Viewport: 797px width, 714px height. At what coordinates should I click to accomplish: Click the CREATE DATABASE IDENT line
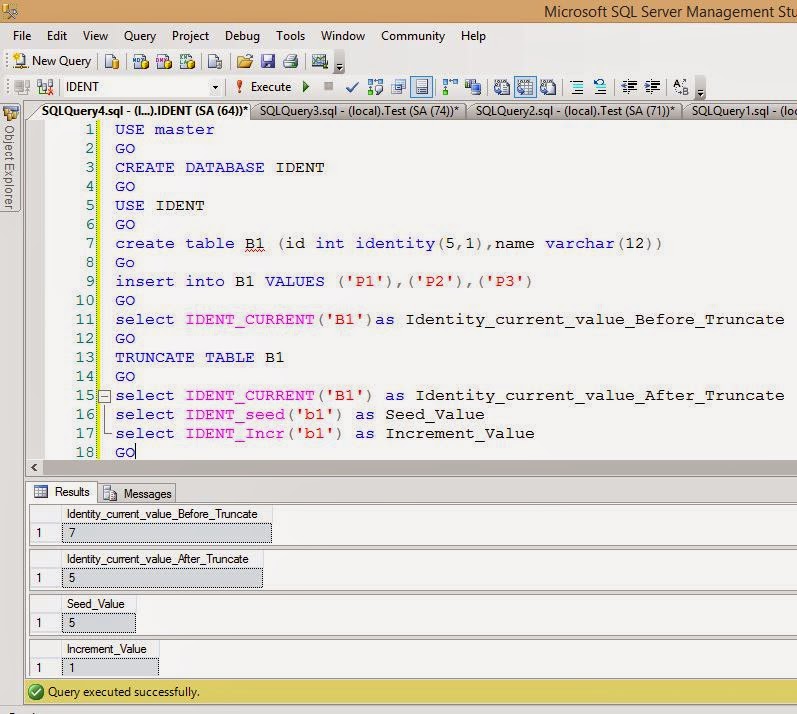(220, 168)
